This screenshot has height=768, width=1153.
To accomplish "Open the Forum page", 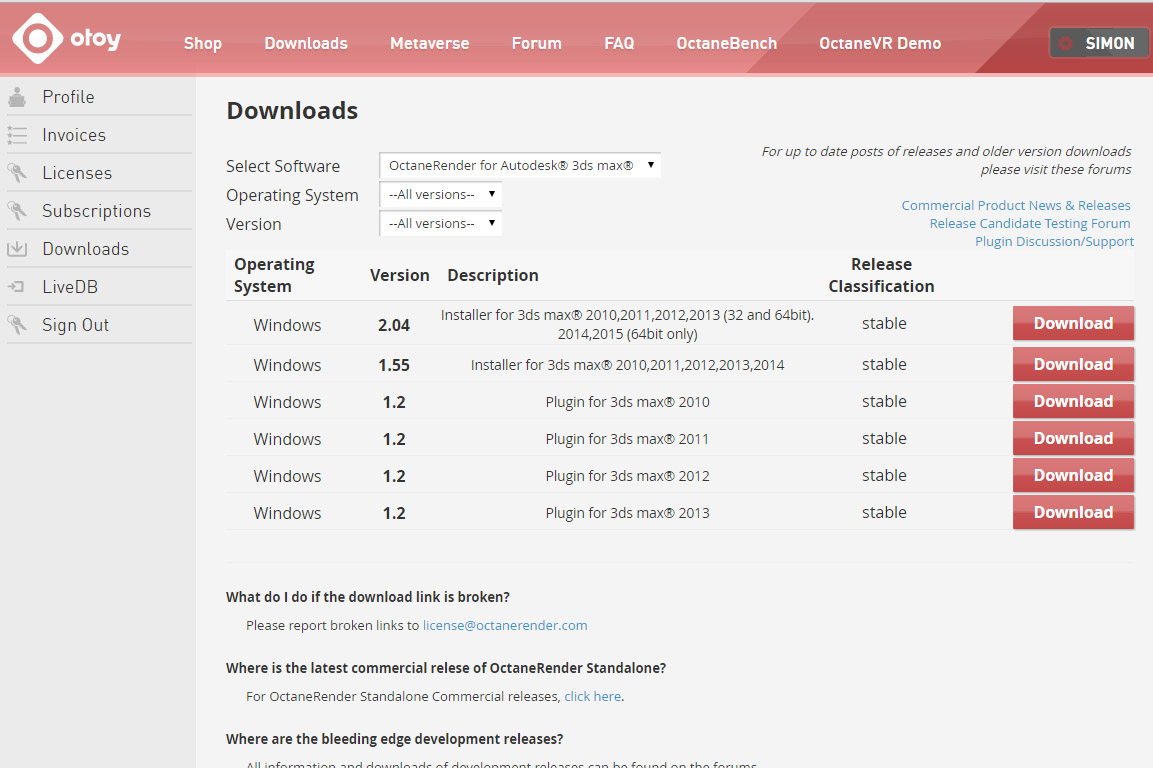I will click(x=537, y=43).
